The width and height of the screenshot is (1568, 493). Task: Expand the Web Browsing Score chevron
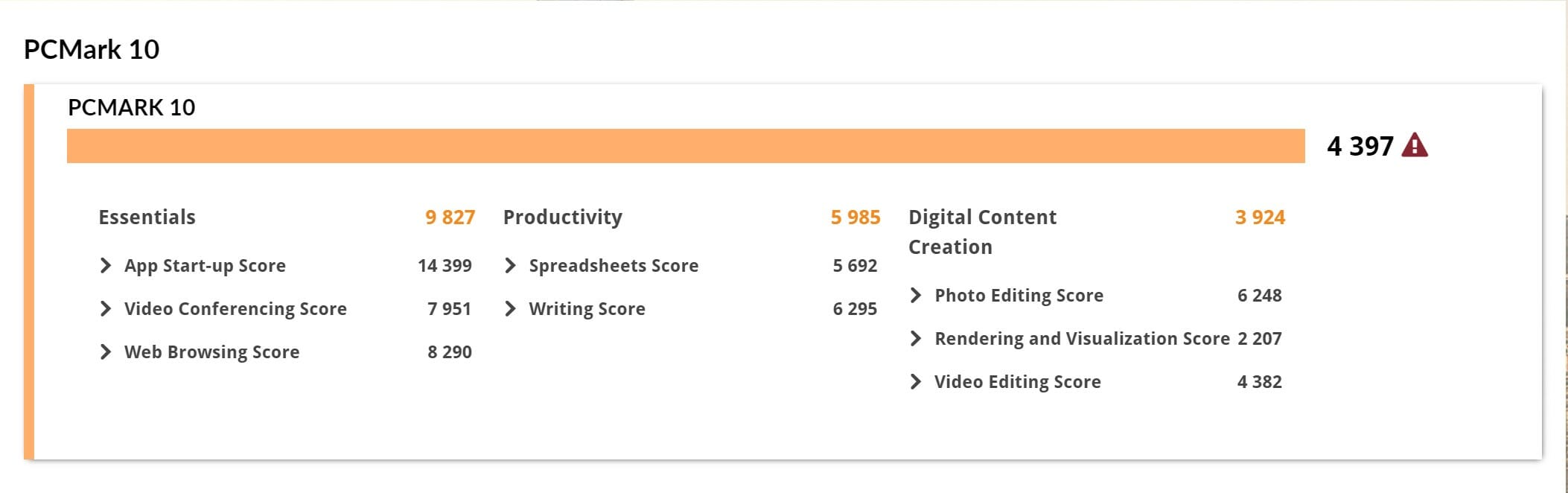coord(106,352)
